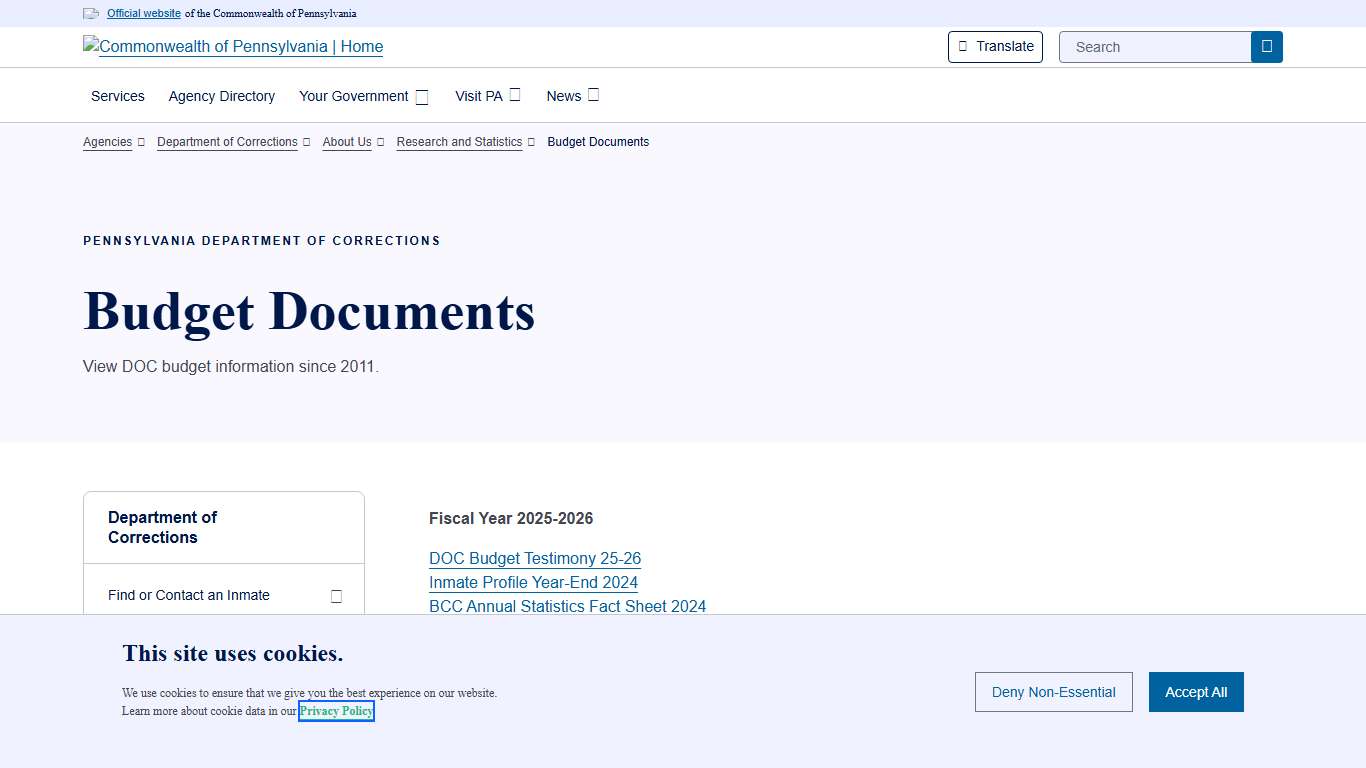This screenshot has width=1366, height=768.
Task: Open Department of Corrections breadcrumb
Action: click(226, 142)
